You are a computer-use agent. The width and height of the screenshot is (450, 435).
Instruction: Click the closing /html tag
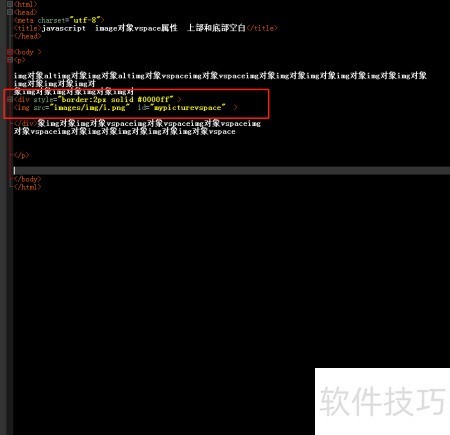pyautogui.click(x=27, y=187)
